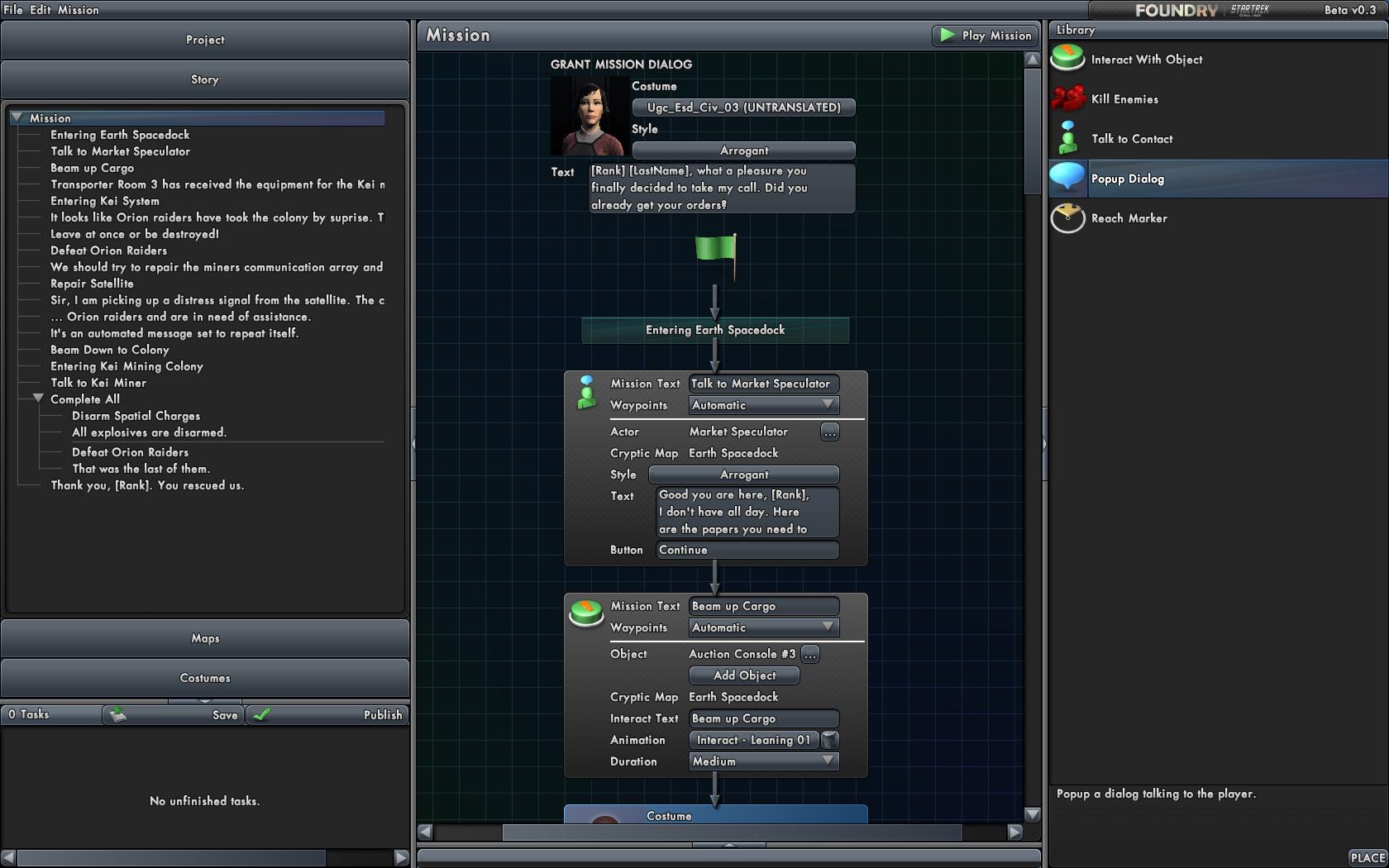This screenshot has height=868, width=1389.
Task: Open Waypoints dropdown in Beam up Cargo node
Action: 764,627
